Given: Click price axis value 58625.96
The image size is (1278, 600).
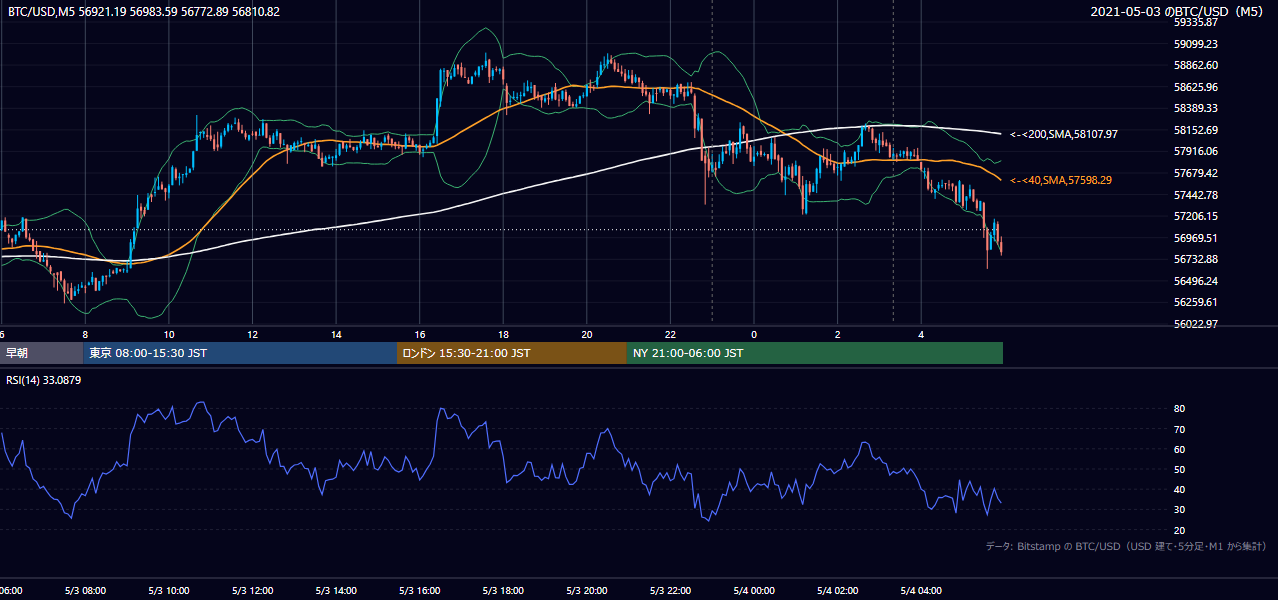Looking at the screenshot, I should coord(1196,87).
